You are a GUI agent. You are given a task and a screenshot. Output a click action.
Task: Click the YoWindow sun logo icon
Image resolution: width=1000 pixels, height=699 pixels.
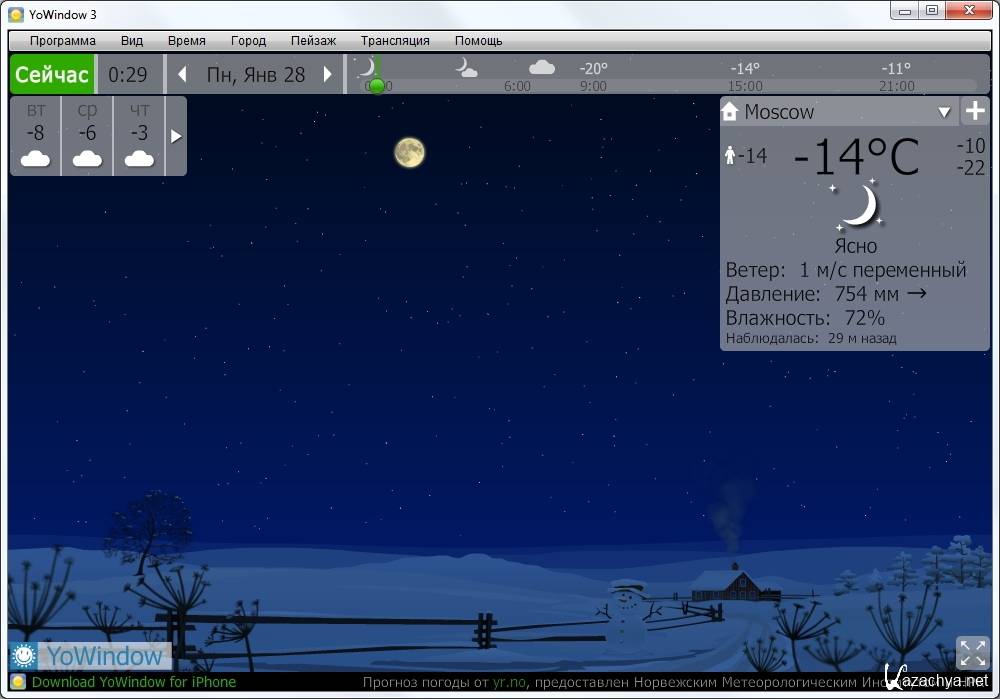click(x=23, y=656)
